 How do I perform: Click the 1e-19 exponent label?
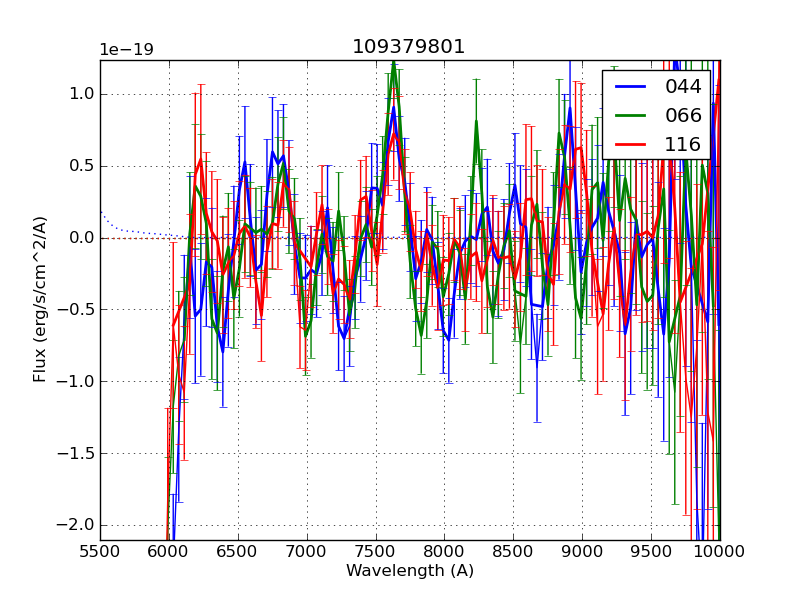[x=126, y=50]
